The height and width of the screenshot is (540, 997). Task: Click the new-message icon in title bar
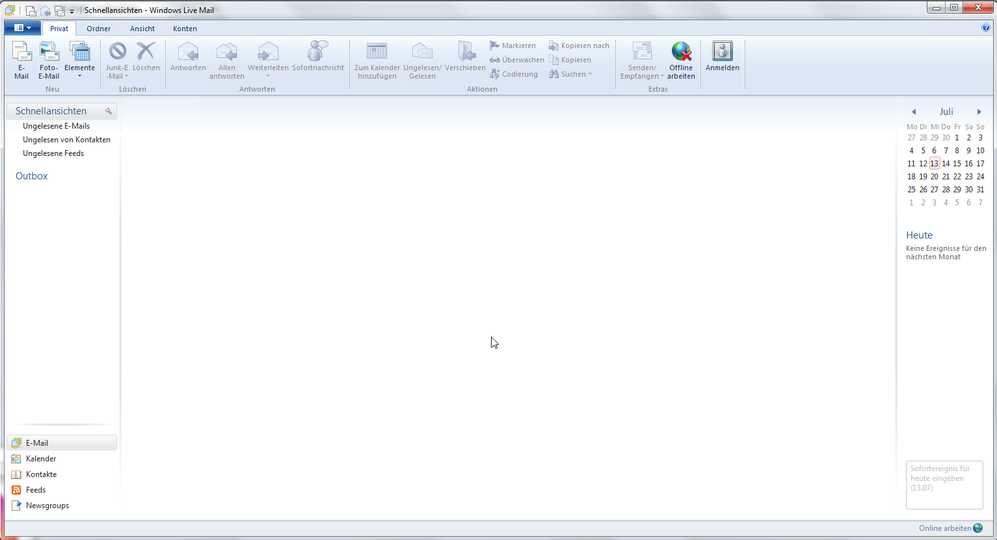click(x=31, y=11)
